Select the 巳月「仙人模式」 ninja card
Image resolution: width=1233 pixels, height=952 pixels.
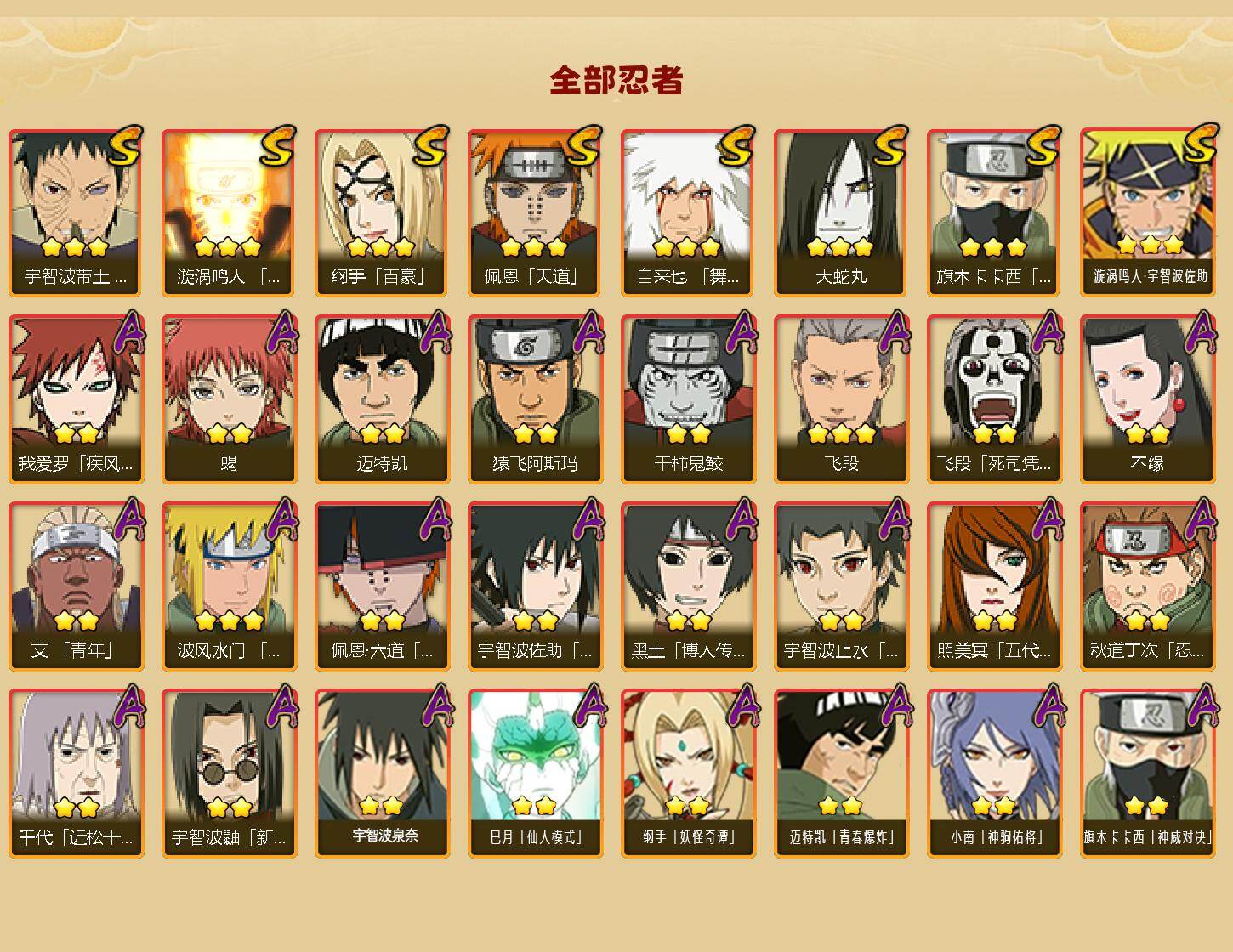point(535,773)
